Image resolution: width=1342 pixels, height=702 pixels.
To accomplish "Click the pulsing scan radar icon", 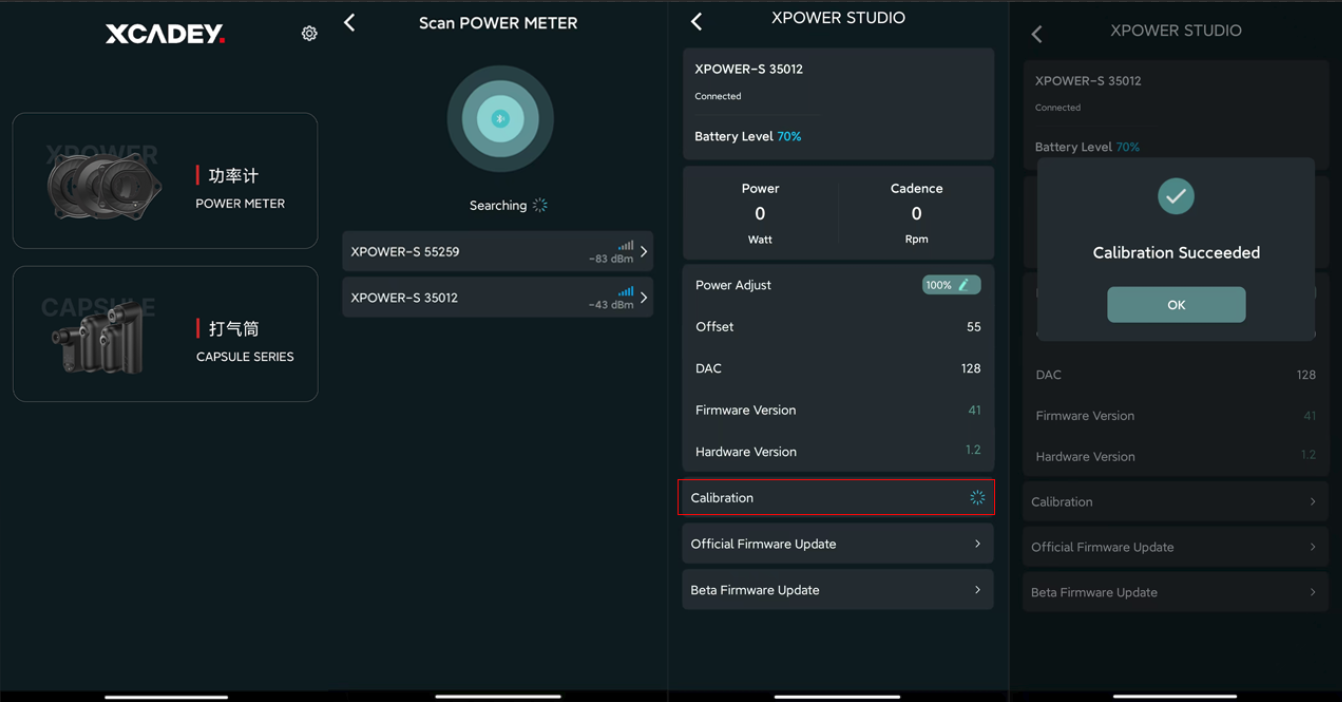I will (500, 119).
